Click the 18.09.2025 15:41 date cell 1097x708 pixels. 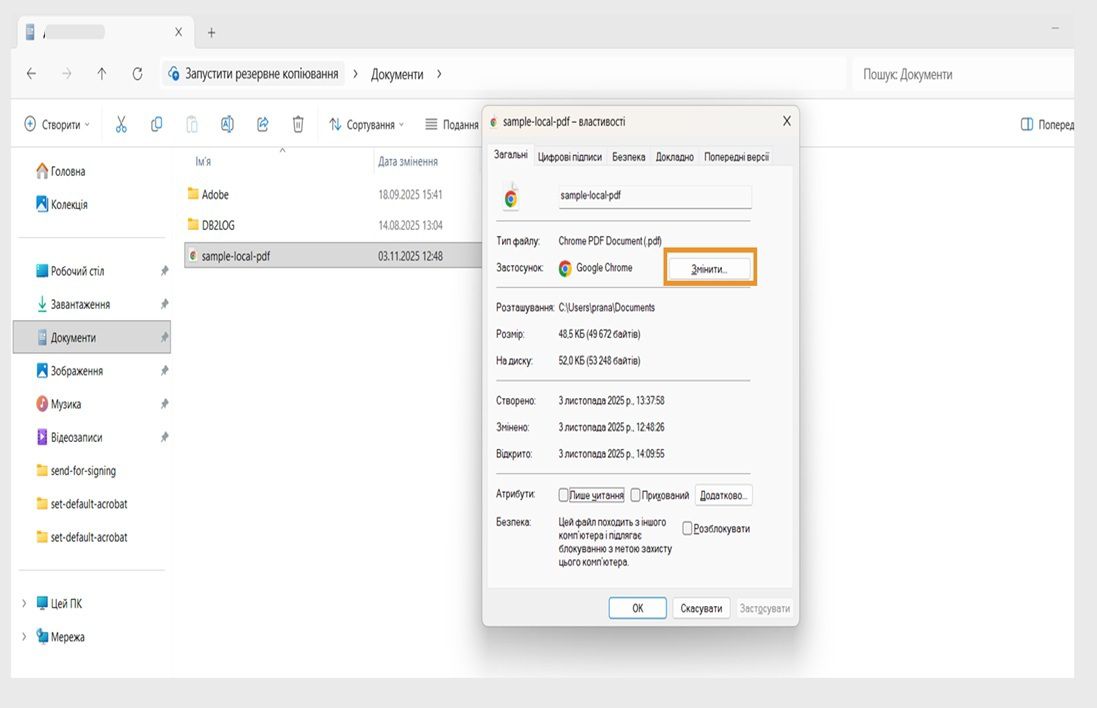point(410,194)
